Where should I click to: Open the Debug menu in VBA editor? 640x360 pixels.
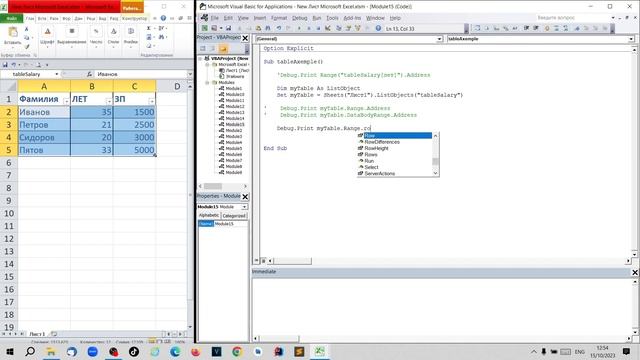tap(300, 18)
